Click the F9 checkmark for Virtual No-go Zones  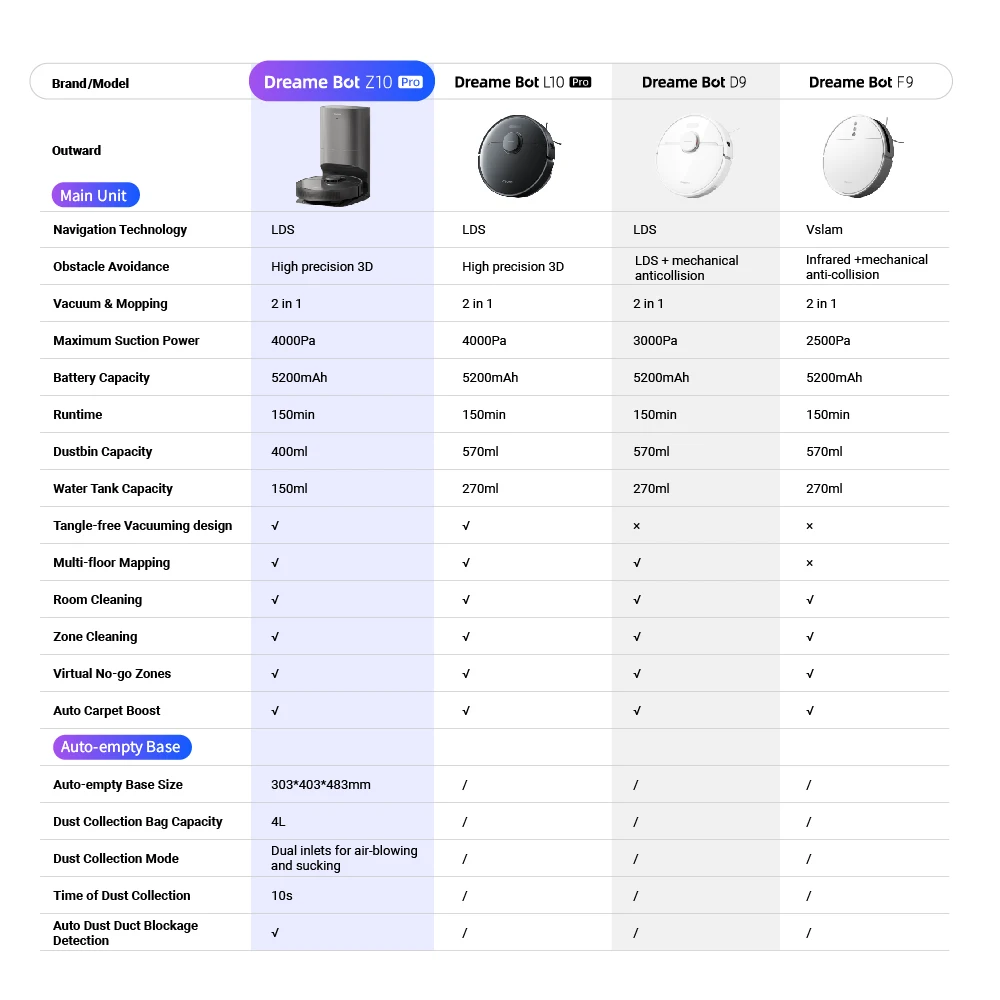(810, 674)
